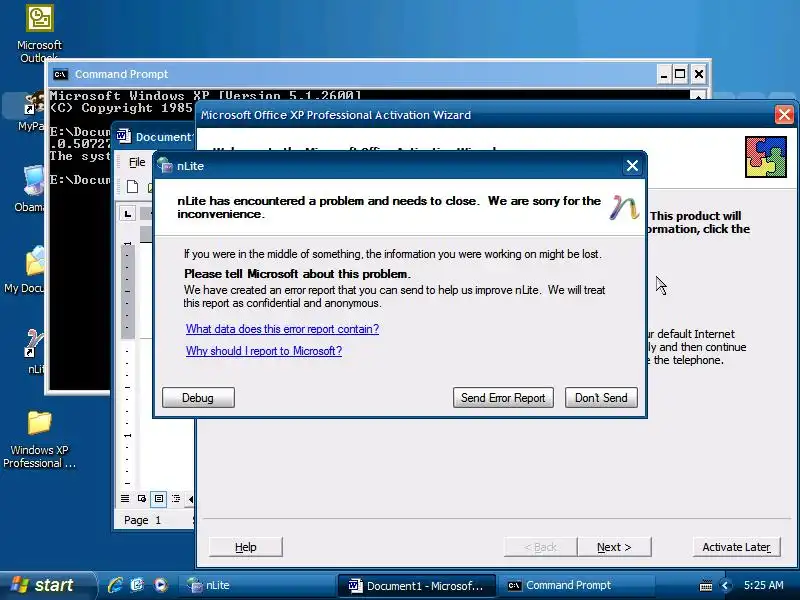Launch Internet Explorer from Quick Launch
Viewport: 800px width, 600px height.
(115, 585)
